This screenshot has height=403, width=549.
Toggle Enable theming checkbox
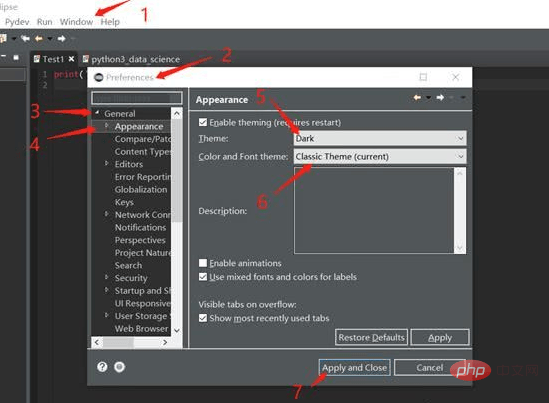(203, 122)
